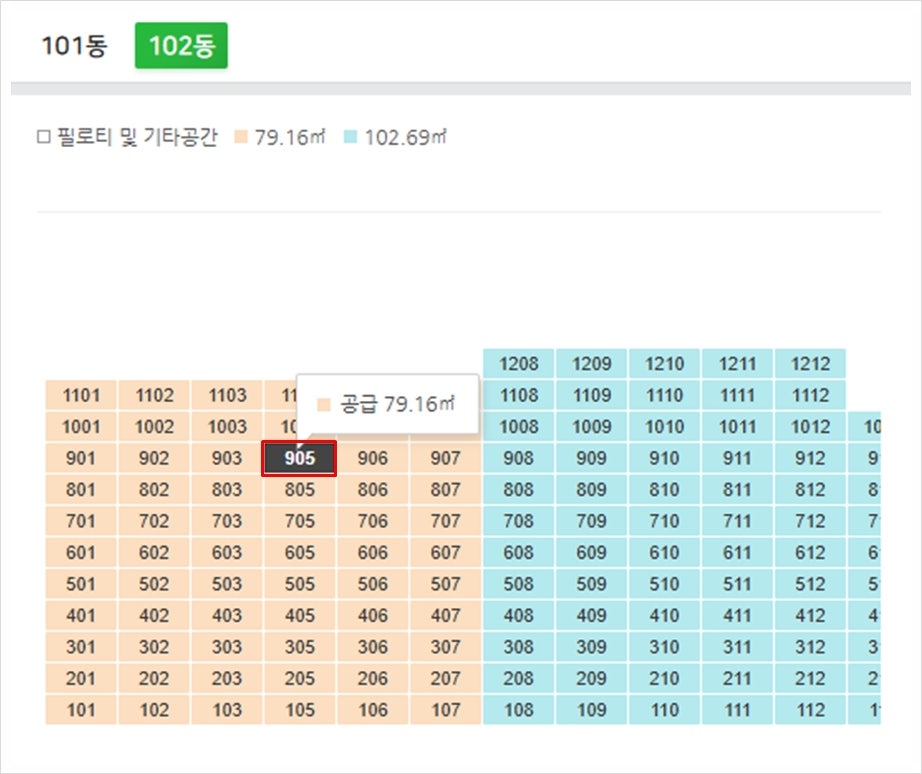This screenshot has height=774, width=922.
Task: Choose unit 101 on ground floor
Action: pyautogui.click(x=81, y=710)
